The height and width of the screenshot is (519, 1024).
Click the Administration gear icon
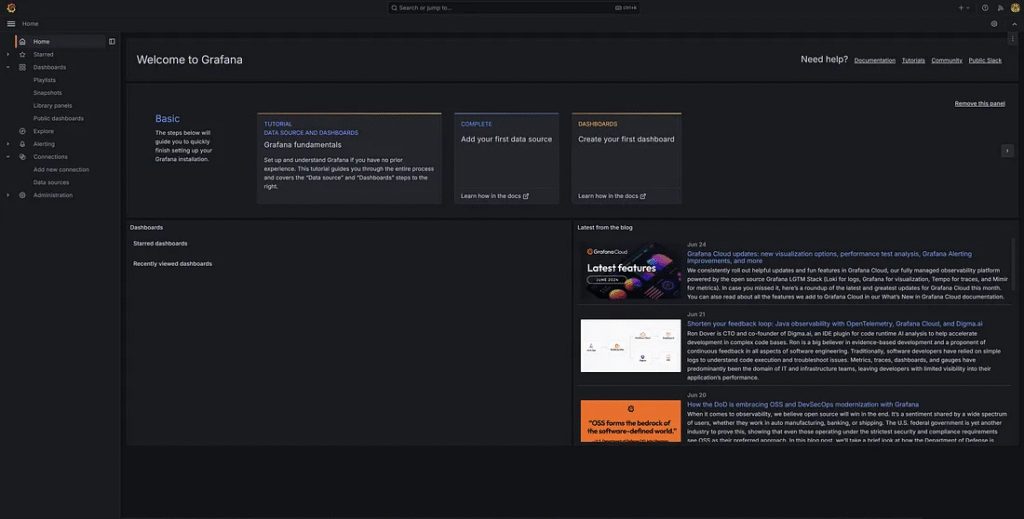coord(22,195)
